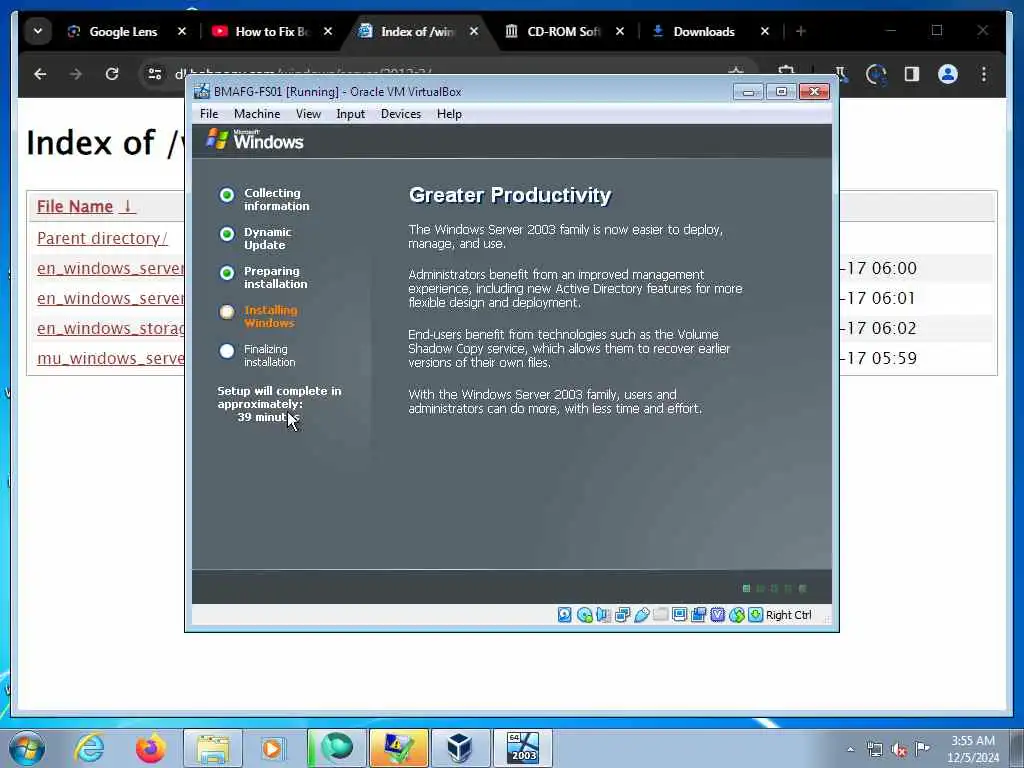
Task: Switch to the How to Fix tab
Action: click(x=271, y=31)
